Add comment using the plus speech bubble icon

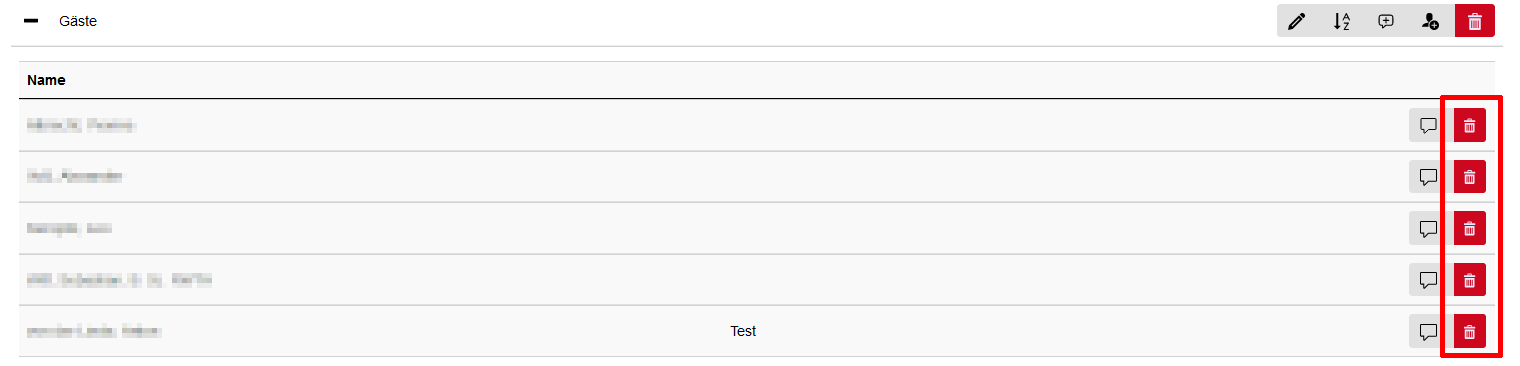[1386, 21]
